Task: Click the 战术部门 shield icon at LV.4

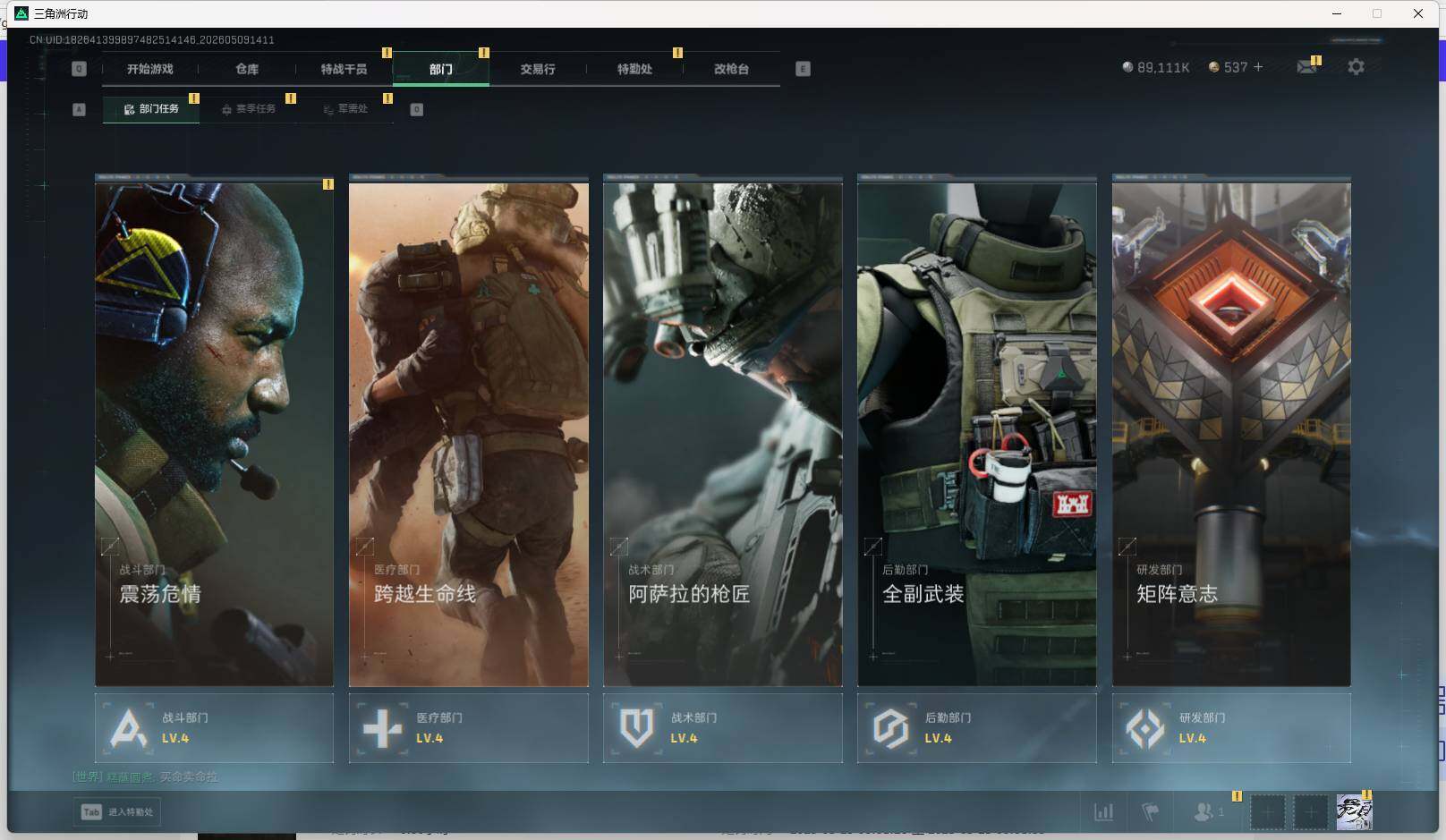Action: point(636,728)
